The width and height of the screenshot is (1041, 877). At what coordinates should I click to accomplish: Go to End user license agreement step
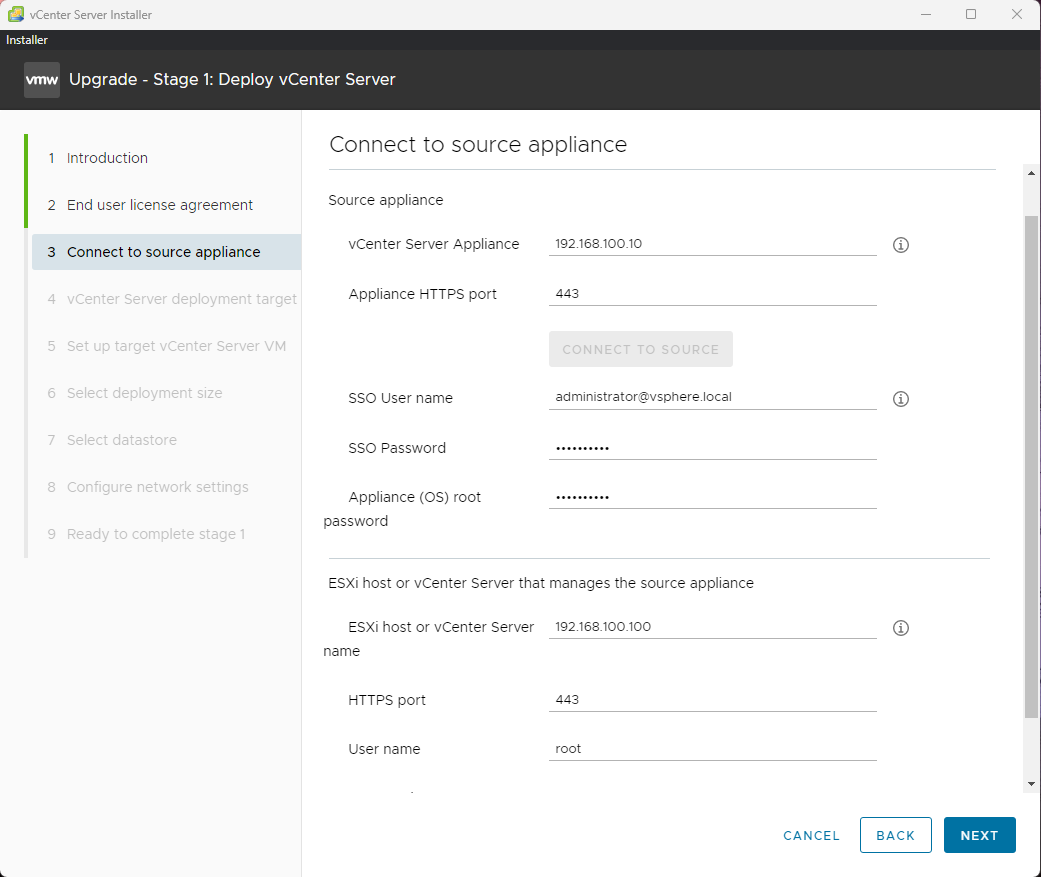pos(160,205)
